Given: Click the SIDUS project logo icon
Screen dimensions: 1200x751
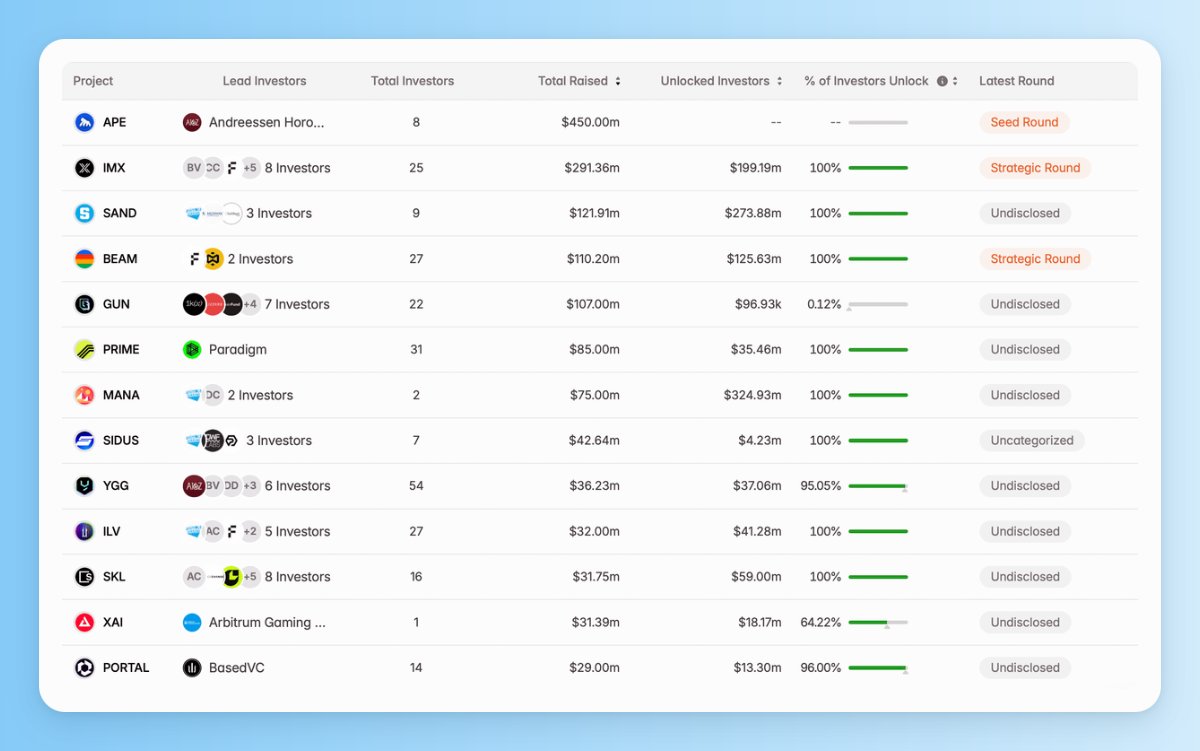Looking at the screenshot, I should pyautogui.click(x=84, y=440).
